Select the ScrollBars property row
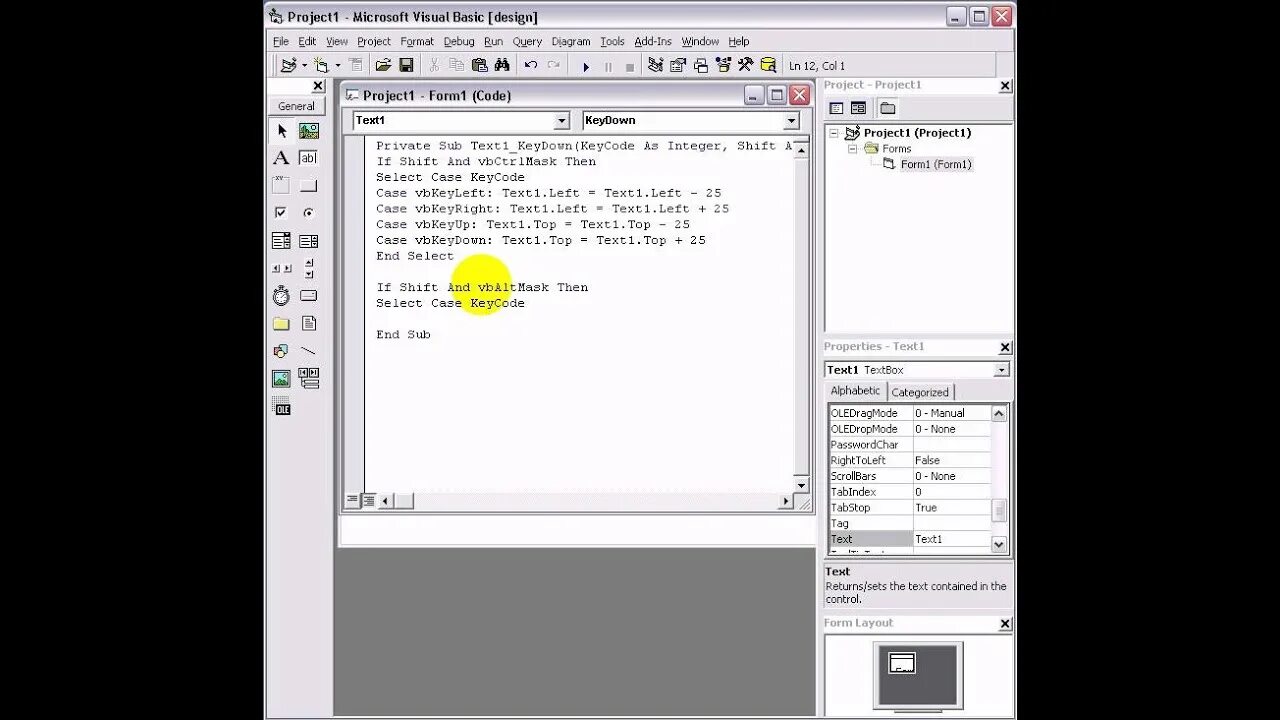The image size is (1280, 720). pos(909,476)
